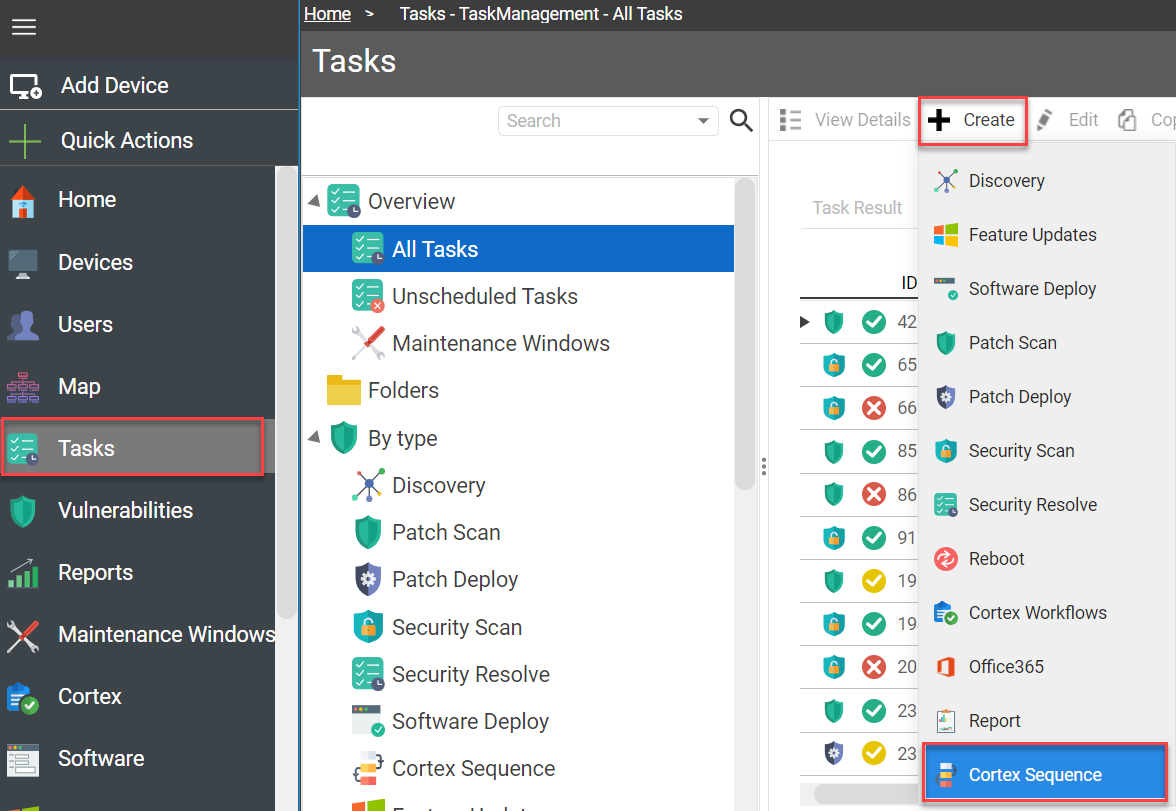
Task: Collapse the Overview tree node
Action: [314, 201]
